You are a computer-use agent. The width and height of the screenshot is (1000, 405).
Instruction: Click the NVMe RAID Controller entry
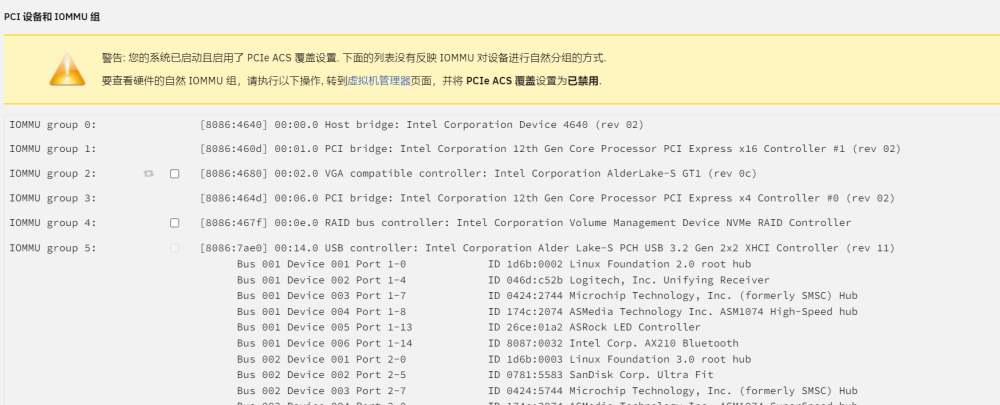(x=526, y=223)
